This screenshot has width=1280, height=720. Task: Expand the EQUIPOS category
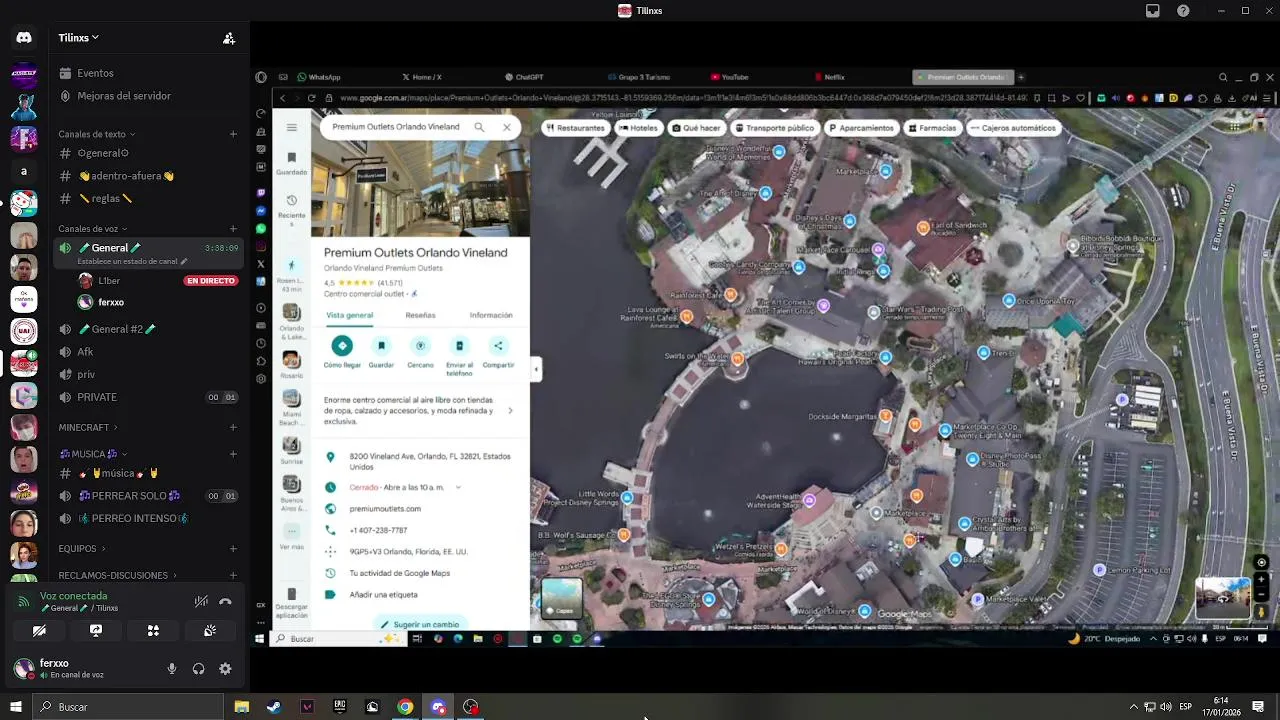pos(82,549)
